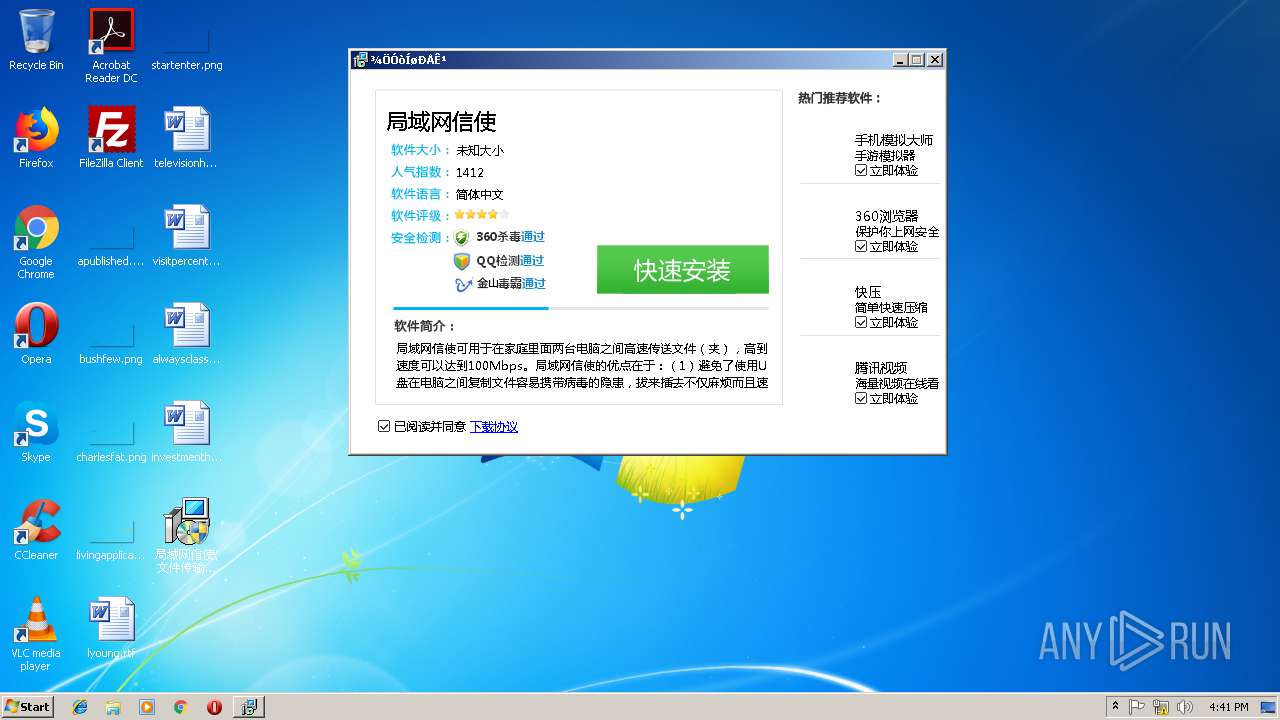The image size is (1280, 720).
Task: Select the VLC media player shortcut
Action: (x=36, y=635)
